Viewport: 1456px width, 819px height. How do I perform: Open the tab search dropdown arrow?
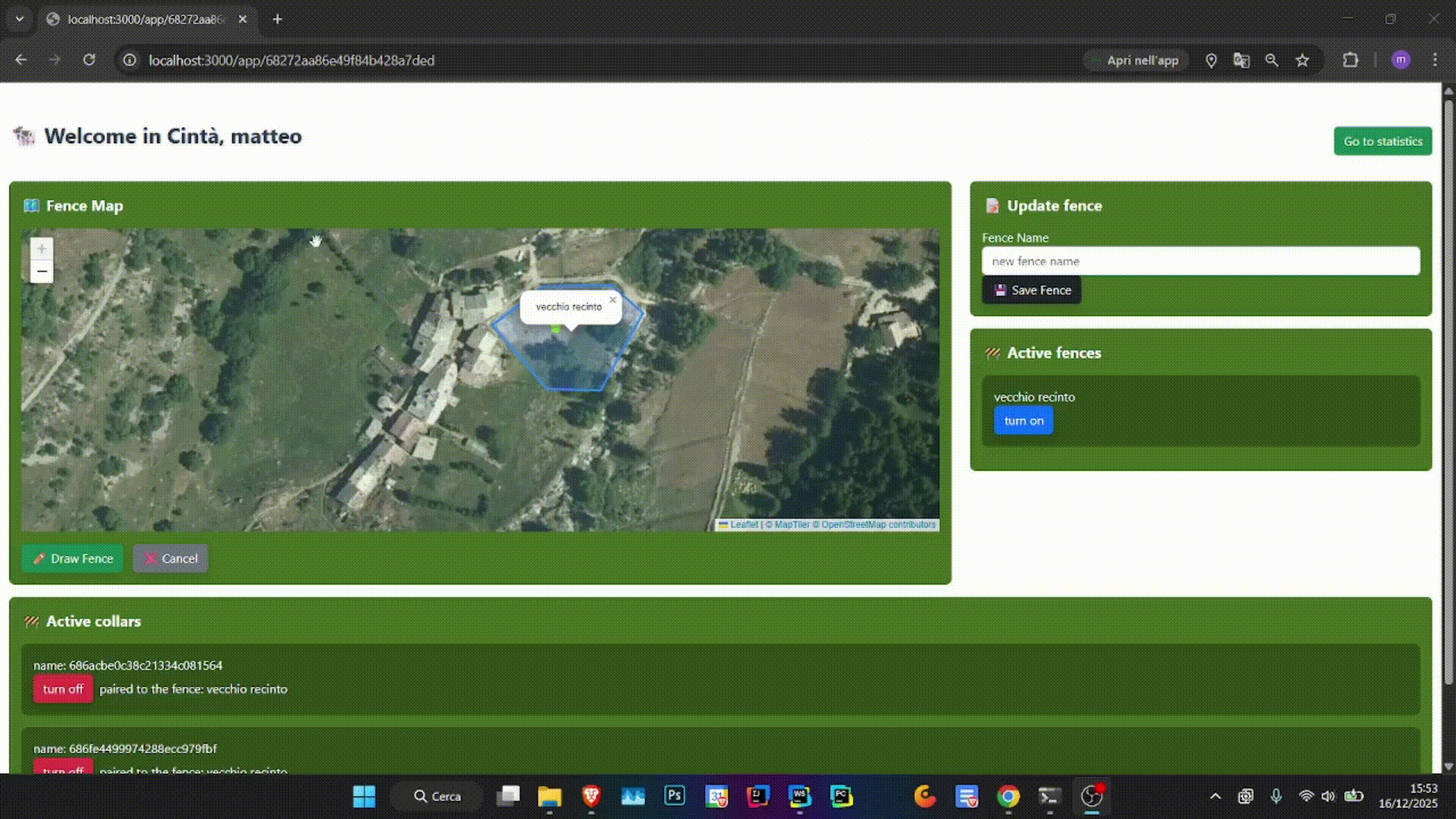coord(20,19)
